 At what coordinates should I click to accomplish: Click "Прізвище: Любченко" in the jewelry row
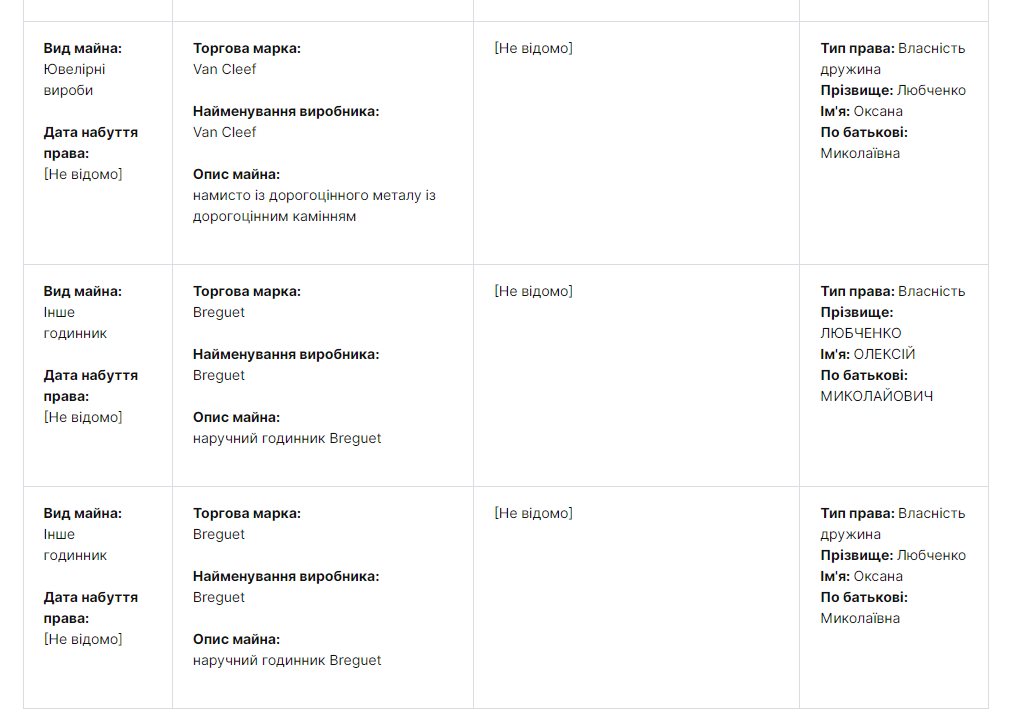pyautogui.click(x=893, y=90)
